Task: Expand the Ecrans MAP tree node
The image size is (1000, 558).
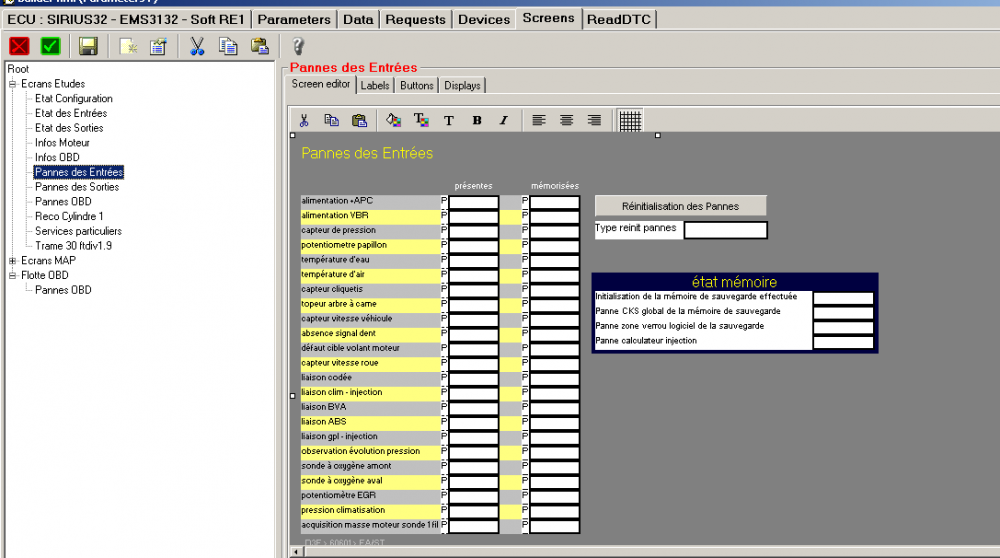Action: (12, 260)
